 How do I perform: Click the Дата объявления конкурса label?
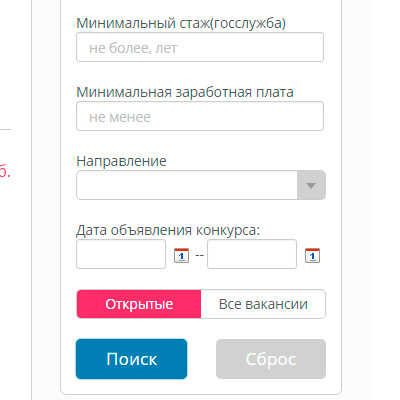coord(168,230)
